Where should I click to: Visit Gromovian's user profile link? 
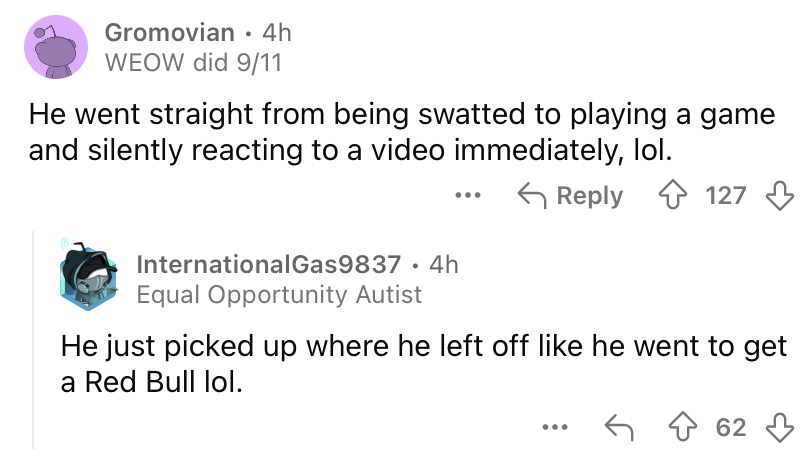coord(169,32)
